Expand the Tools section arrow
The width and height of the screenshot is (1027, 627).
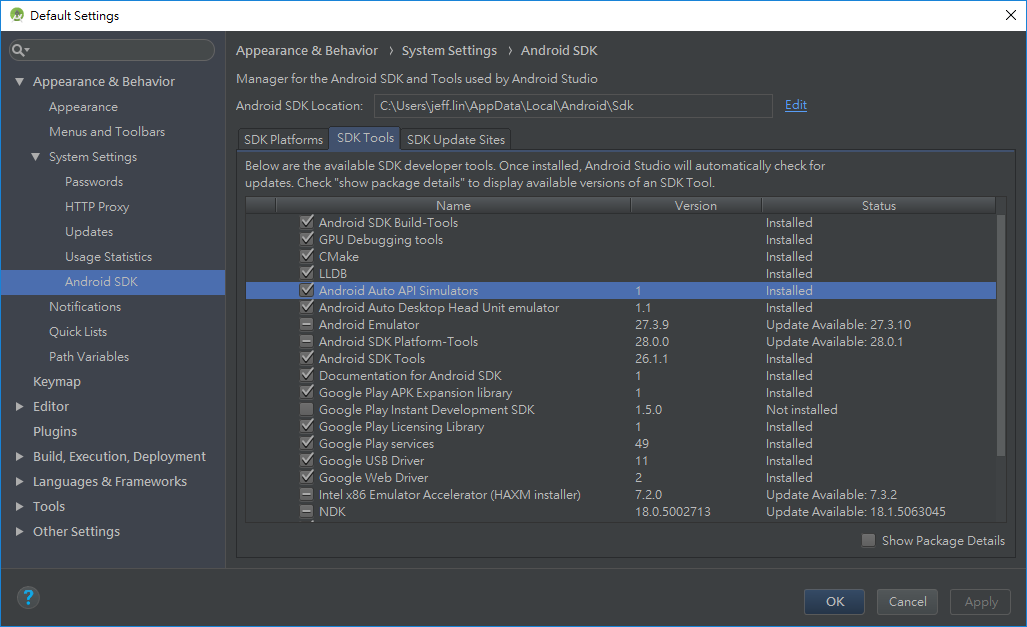pos(20,506)
